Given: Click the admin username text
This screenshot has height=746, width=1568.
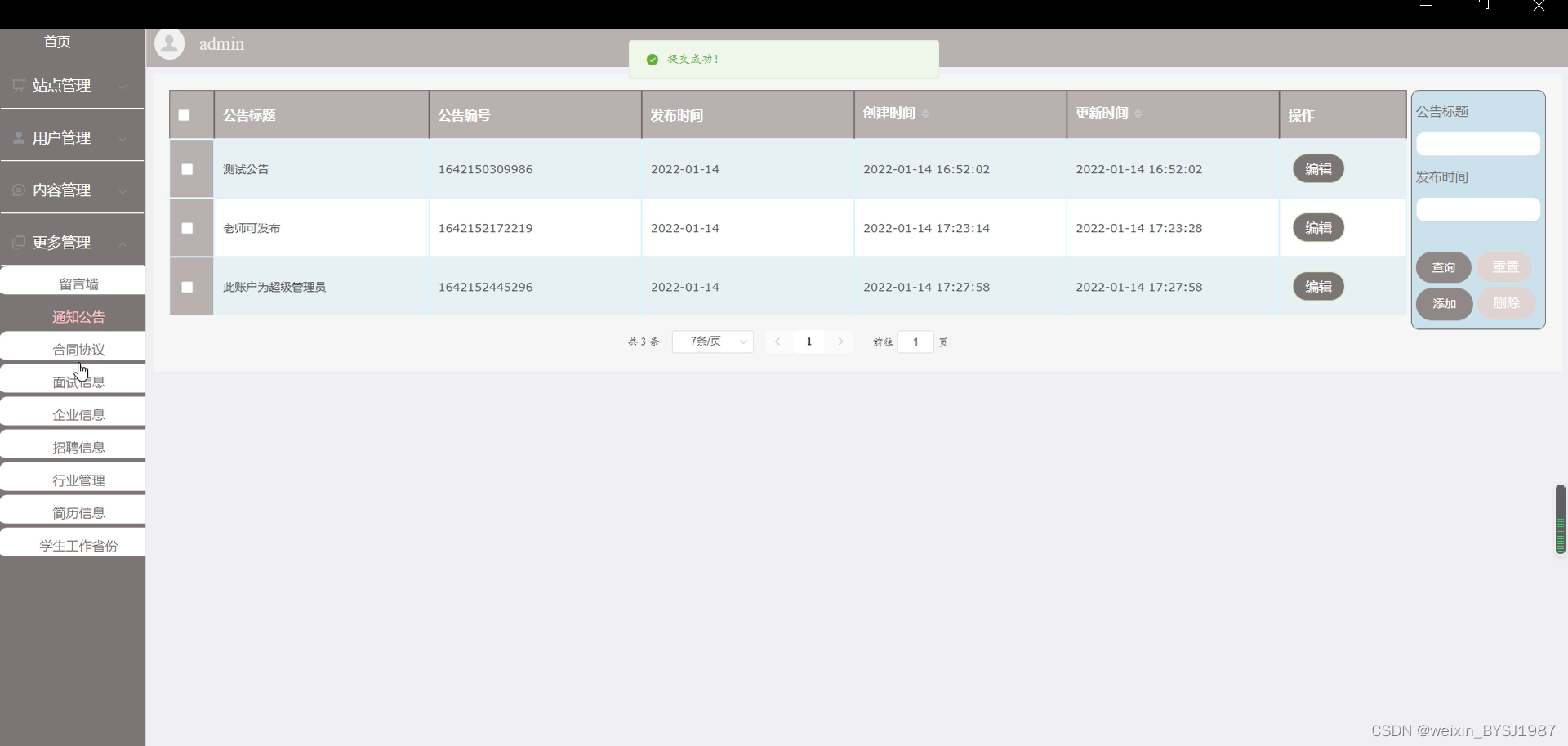Looking at the screenshot, I should [x=221, y=44].
